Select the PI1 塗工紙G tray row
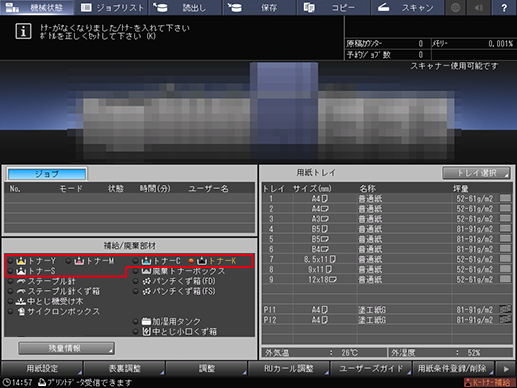 tap(387, 309)
